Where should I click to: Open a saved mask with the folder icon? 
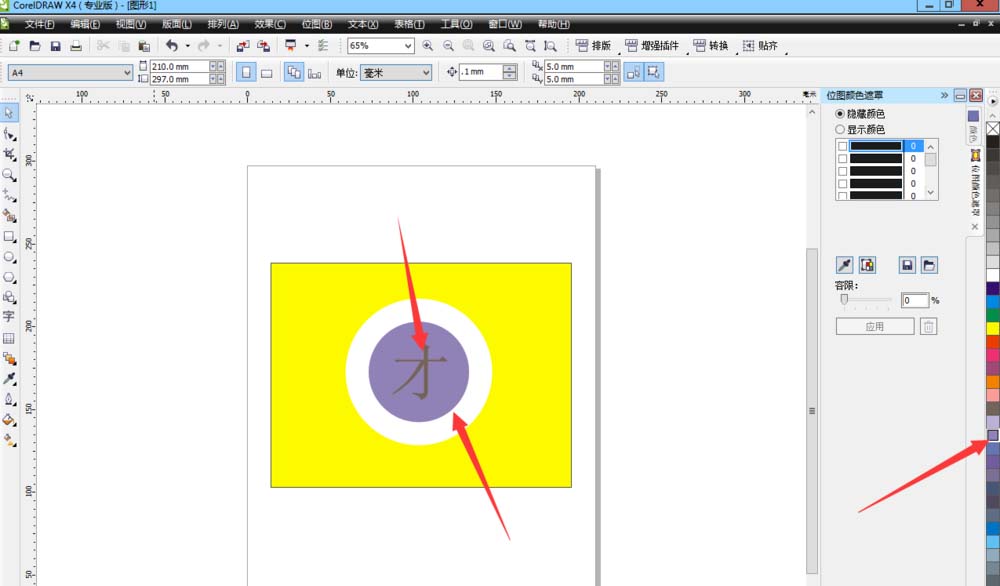pyautogui.click(x=929, y=265)
